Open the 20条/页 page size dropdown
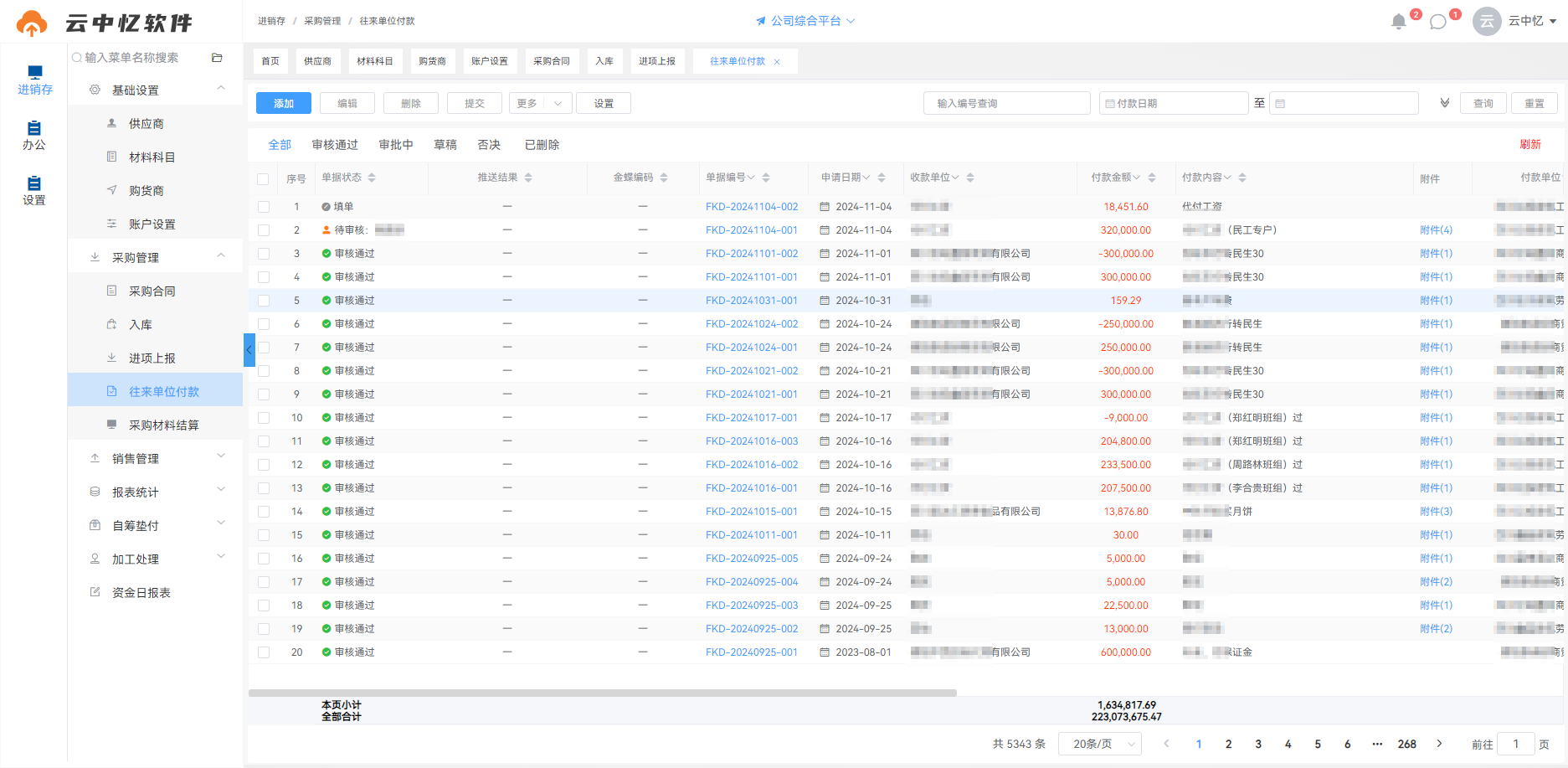 [x=1100, y=744]
